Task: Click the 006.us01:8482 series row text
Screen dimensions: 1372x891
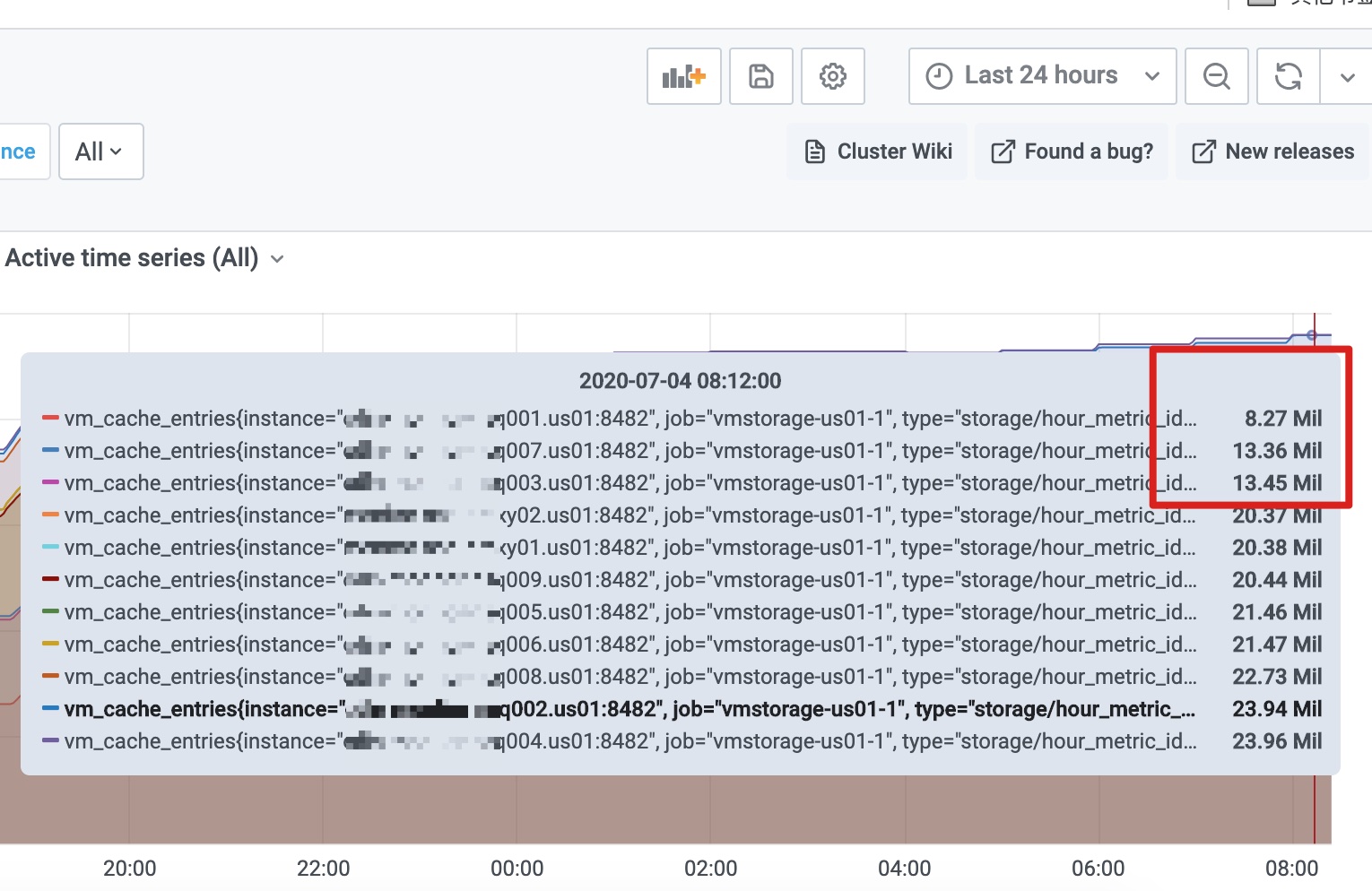Action: pos(630,644)
